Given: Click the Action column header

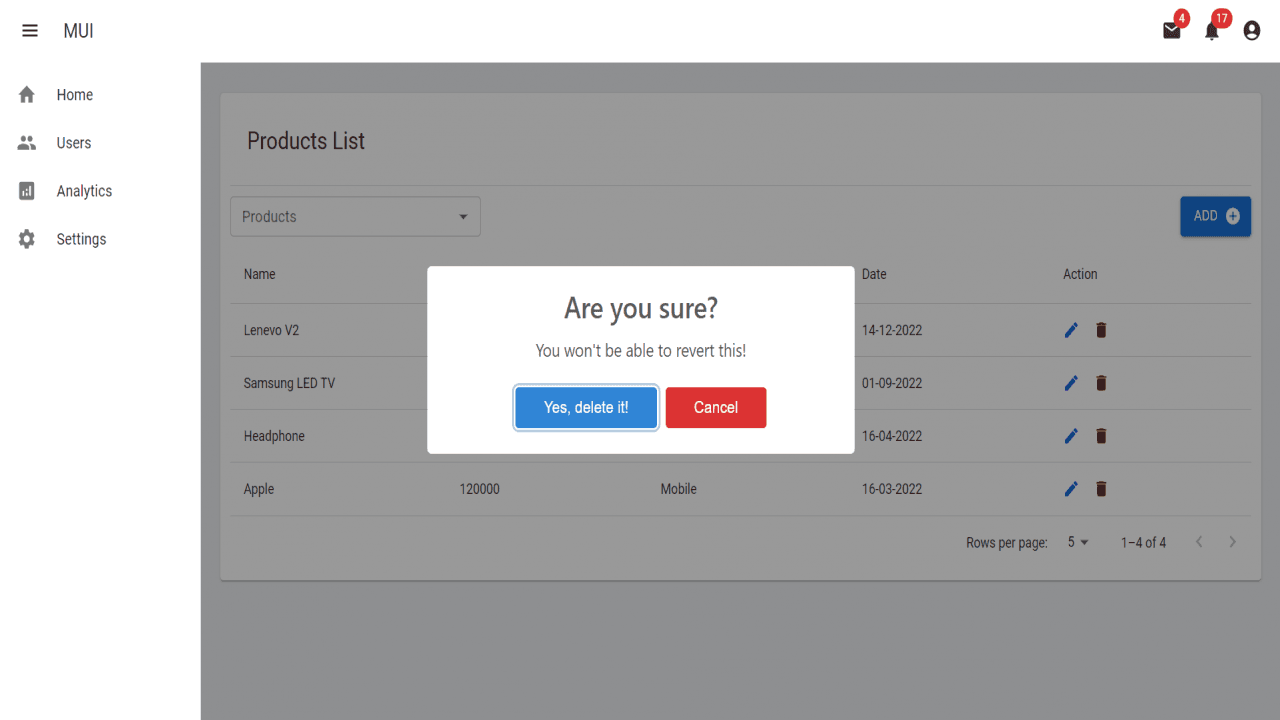Looking at the screenshot, I should tap(1080, 274).
